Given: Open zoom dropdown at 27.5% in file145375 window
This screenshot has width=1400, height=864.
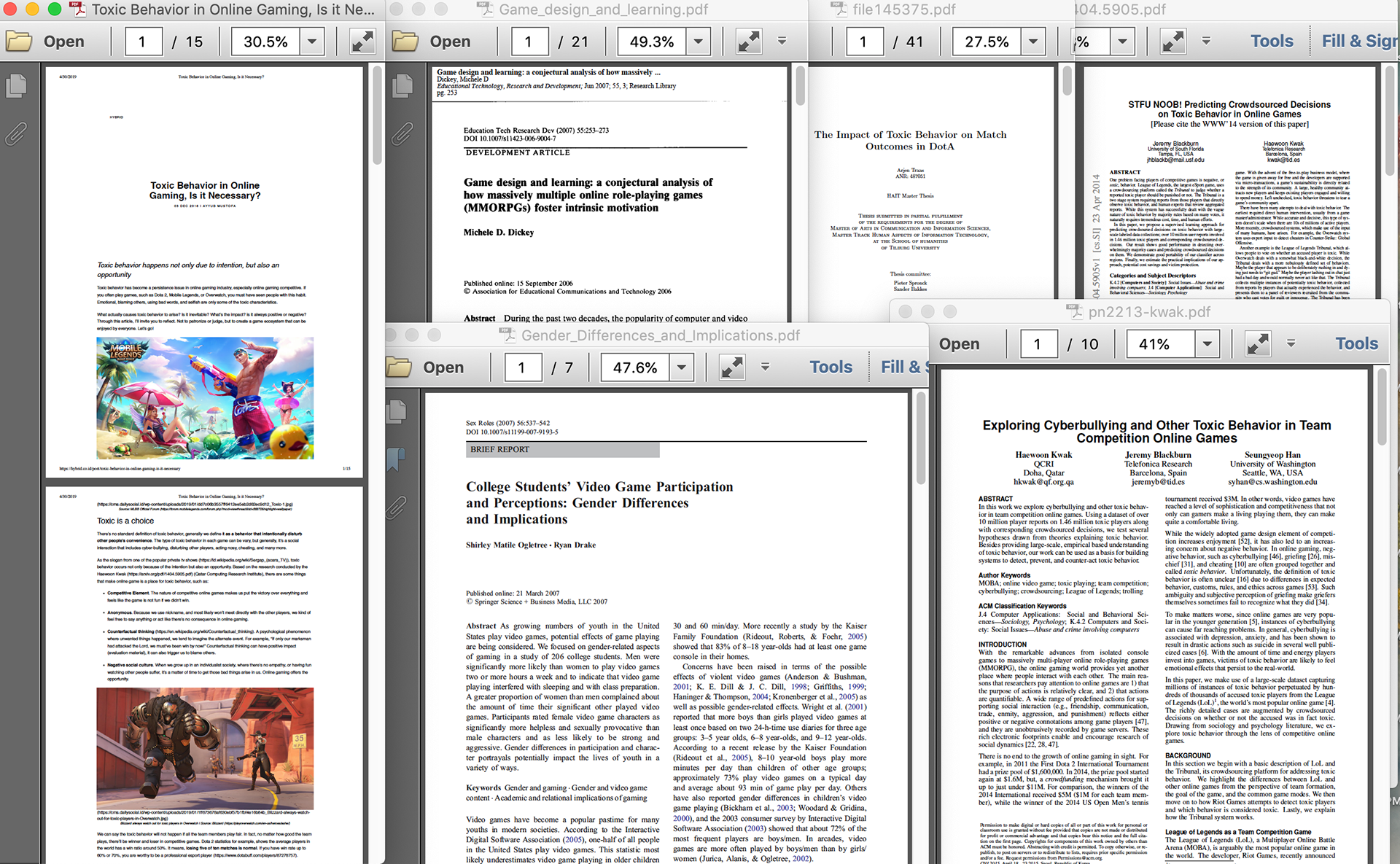Looking at the screenshot, I should tap(1033, 42).
